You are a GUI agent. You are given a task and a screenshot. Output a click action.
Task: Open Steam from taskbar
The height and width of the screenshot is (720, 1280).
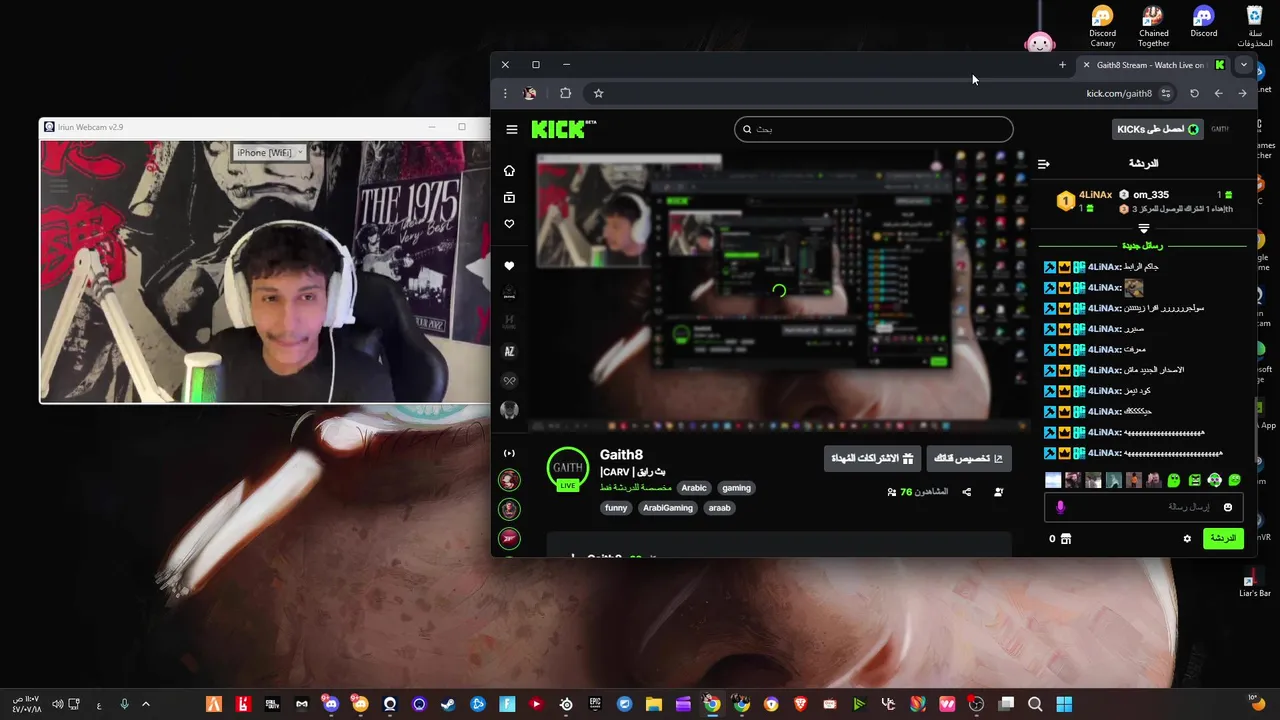[448, 704]
